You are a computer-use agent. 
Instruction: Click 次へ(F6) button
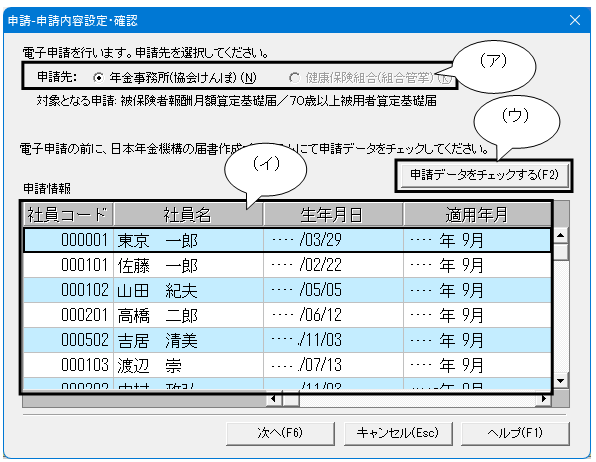[x=280, y=433]
